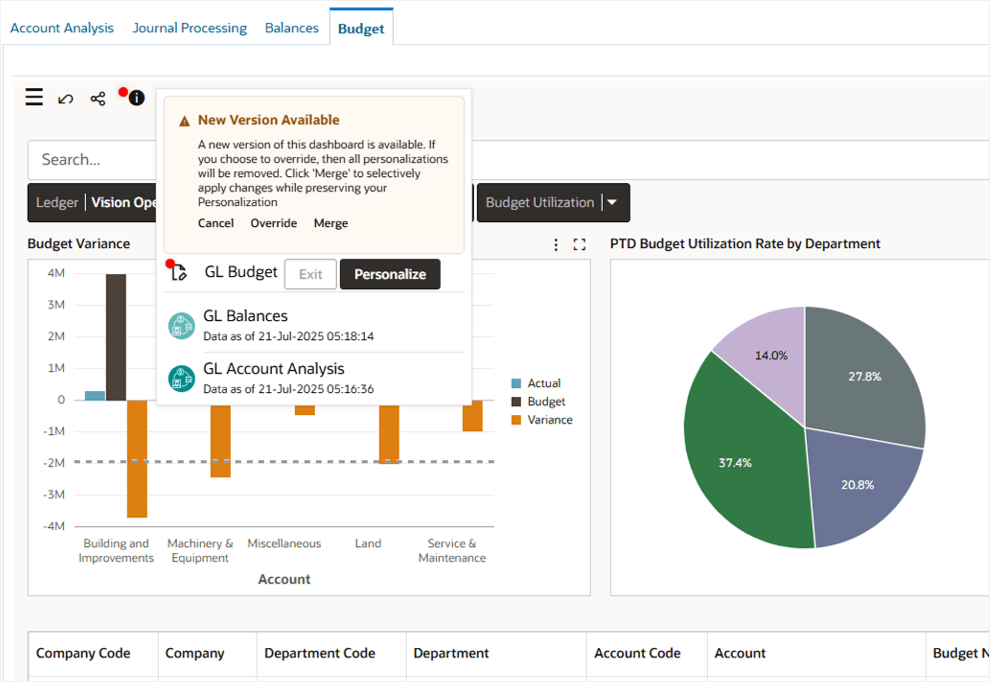The height and width of the screenshot is (682, 990).
Task: Toggle Variance series in chart legend
Action: [x=541, y=420]
